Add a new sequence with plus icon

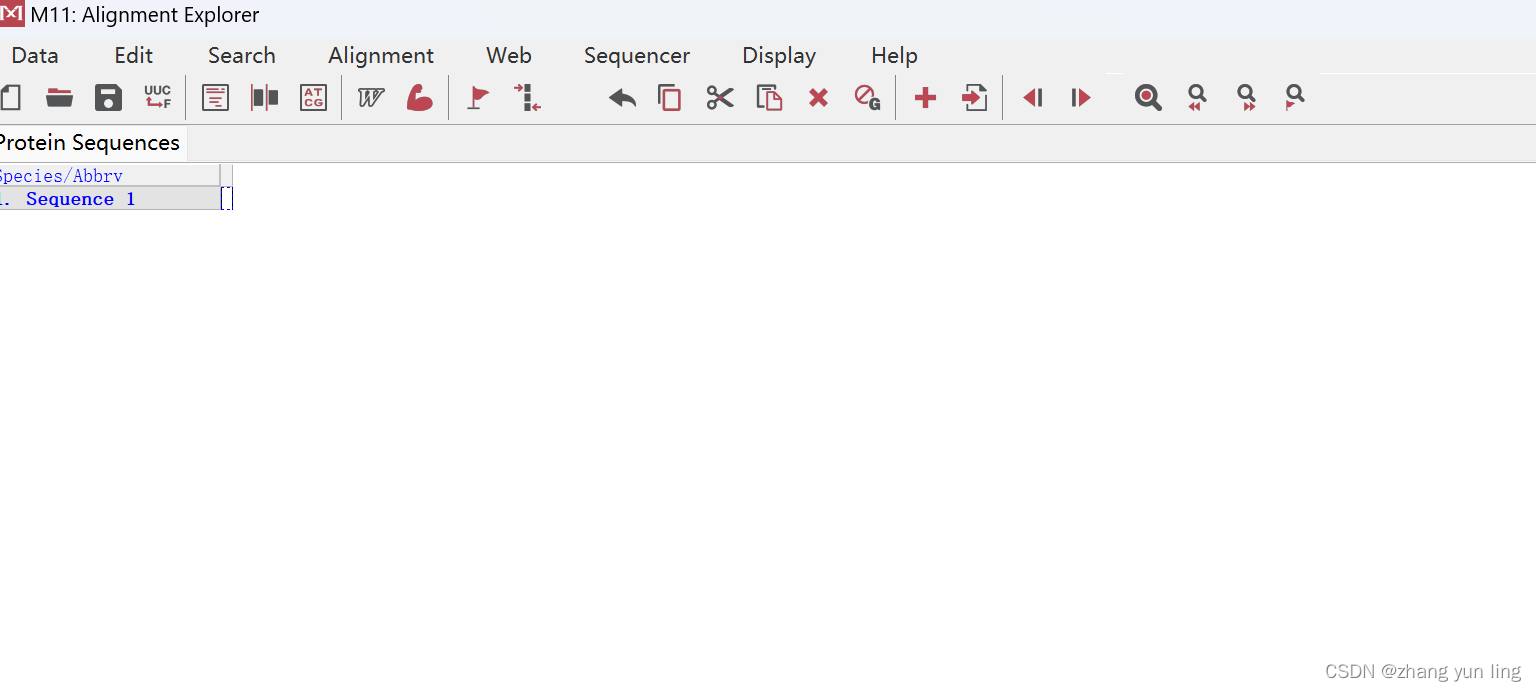point(925,97)
